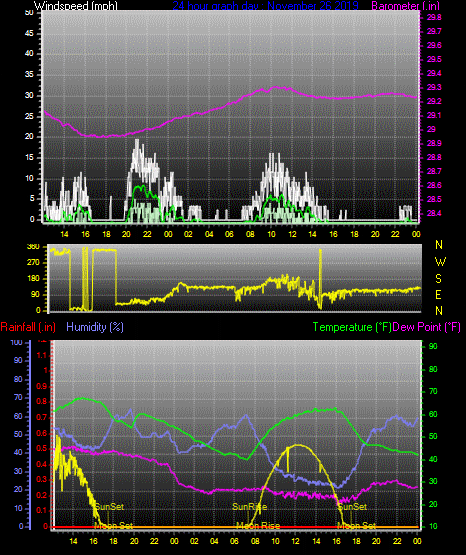Screen dimensions: 466x555
Task: Click the "SunSet" label left of SunRise
Action: click(x=109, y=507)
